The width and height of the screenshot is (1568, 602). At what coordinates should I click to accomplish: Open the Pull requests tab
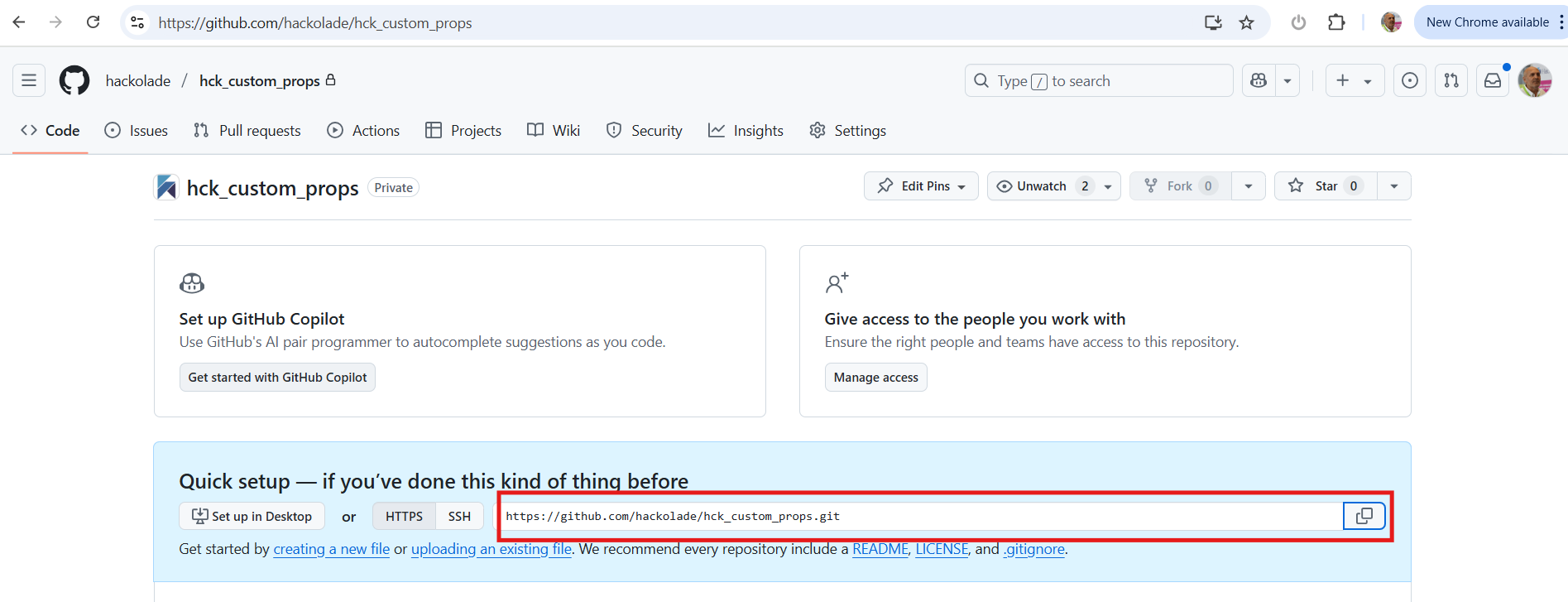click(247, 130)
